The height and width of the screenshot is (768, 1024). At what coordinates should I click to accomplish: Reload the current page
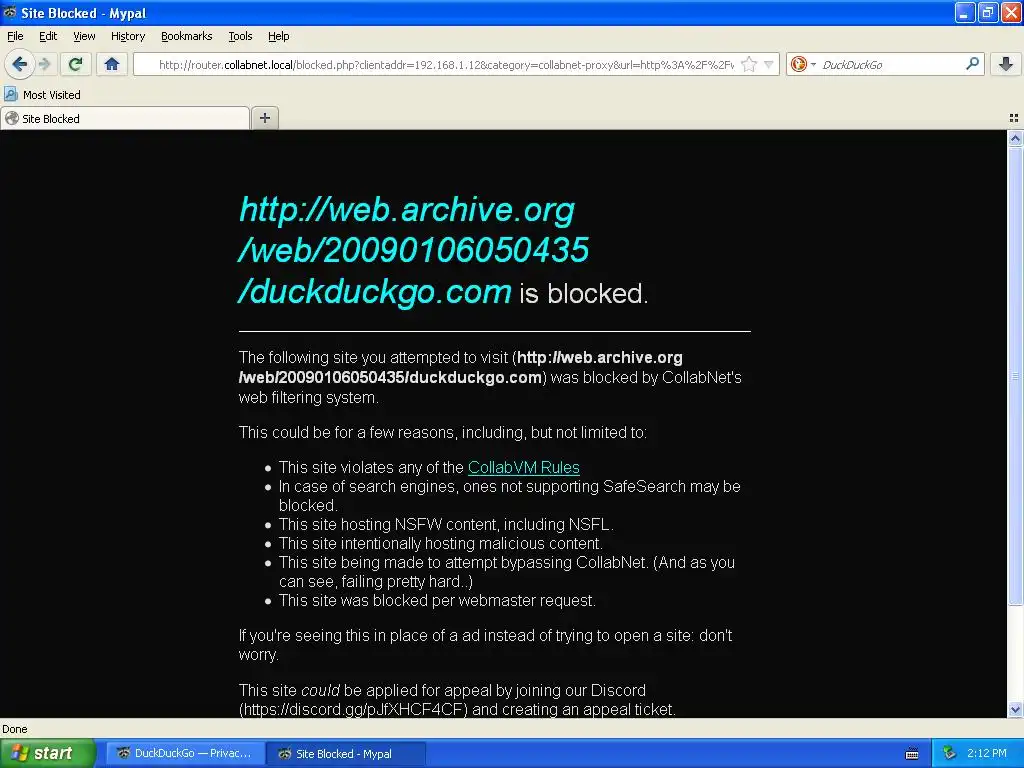pyautogui.click(x=75, y=64)
